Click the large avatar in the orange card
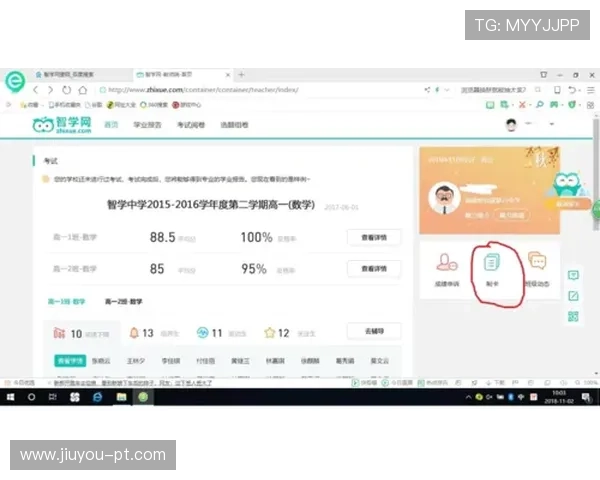The width and height of the screenshot is (600, 480). coord(444,198)
